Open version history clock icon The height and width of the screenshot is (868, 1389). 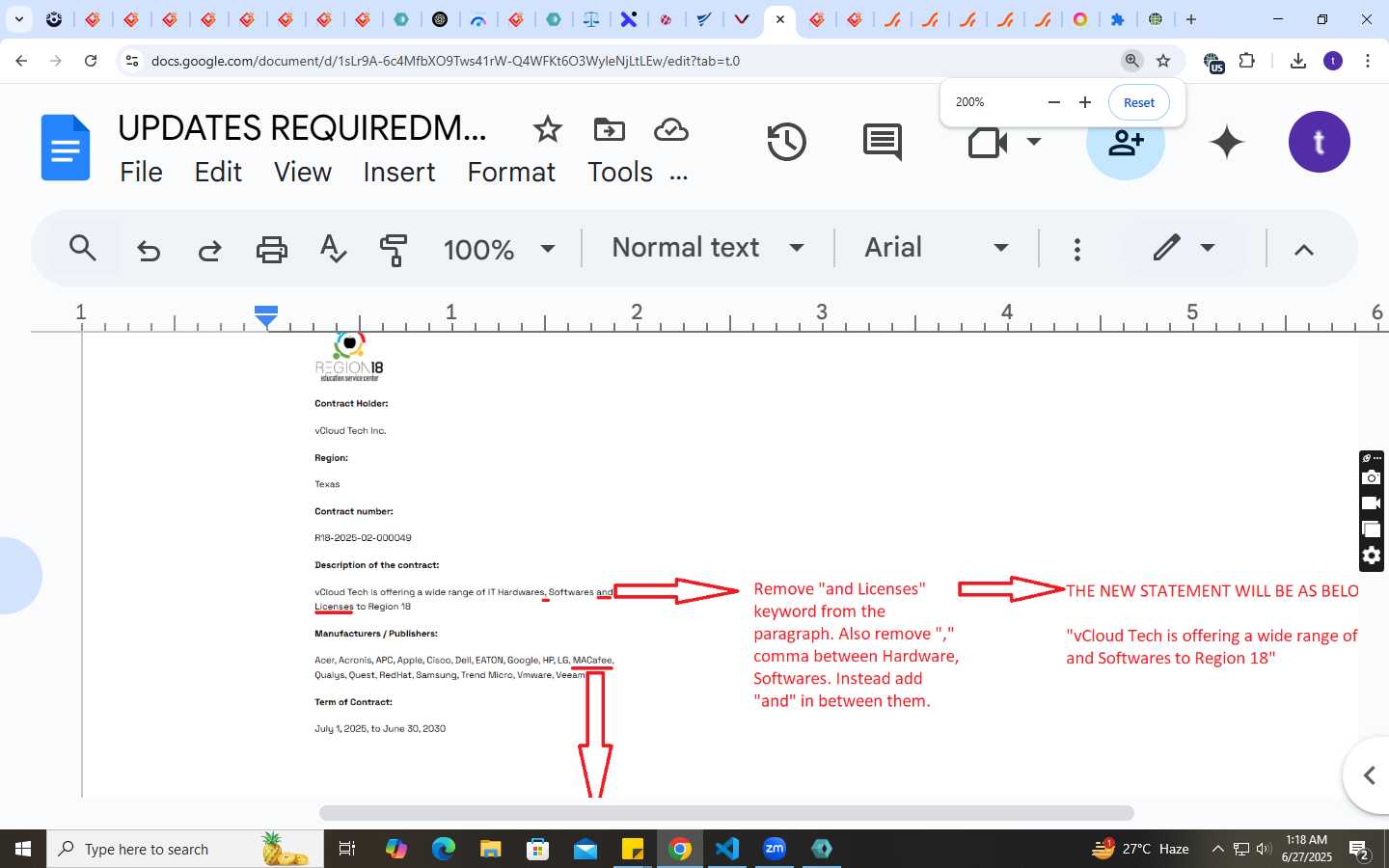(786, 142)
